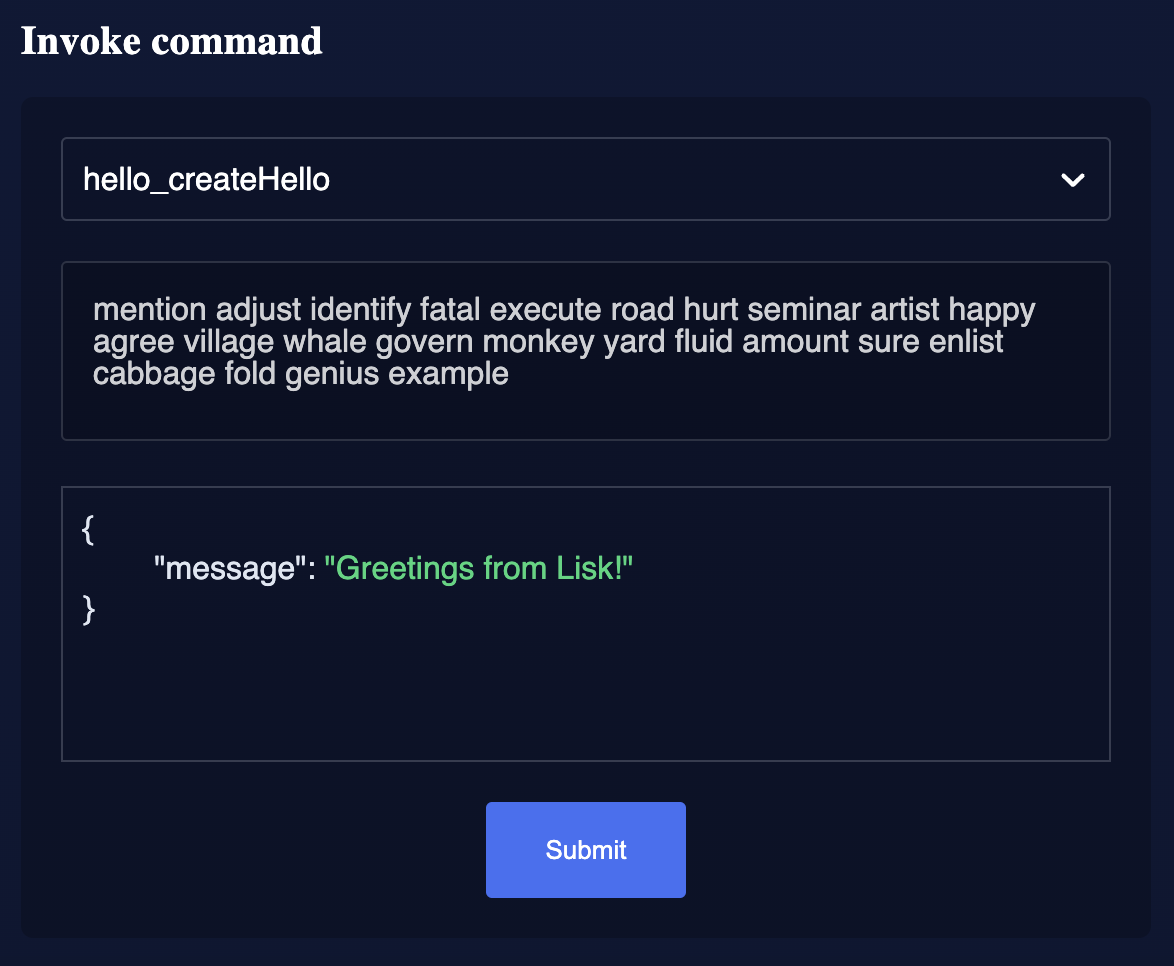1174x966 pixels.
Task: Click the "Greetings from Lisk!" string value
Action: (x=480, y=569)
